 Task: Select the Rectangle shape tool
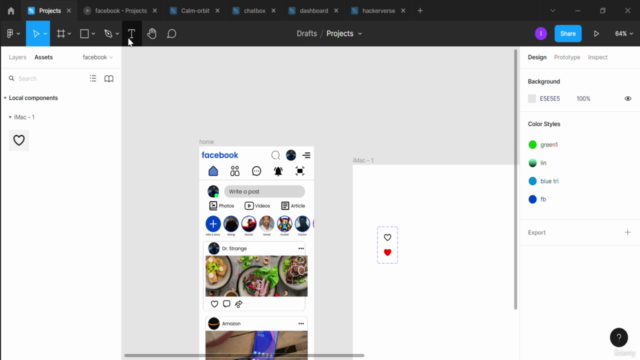(84, 33)
